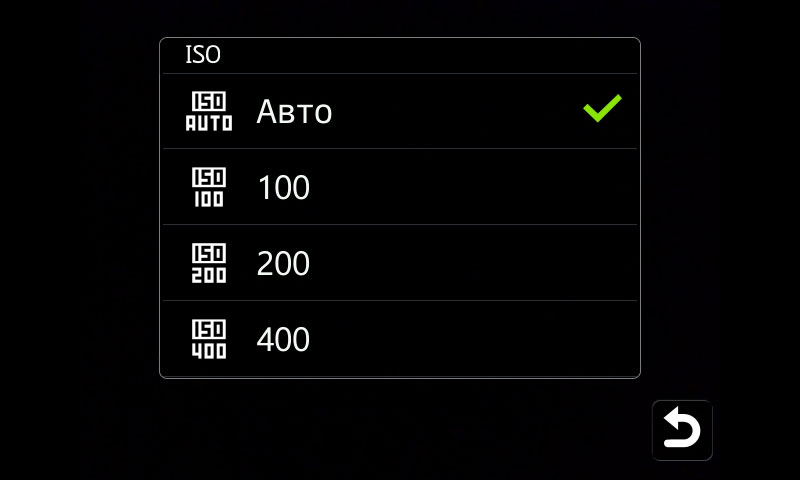Click the ISO title header
Viewport: 800px width, 480px height.
[x=203, y=55]
